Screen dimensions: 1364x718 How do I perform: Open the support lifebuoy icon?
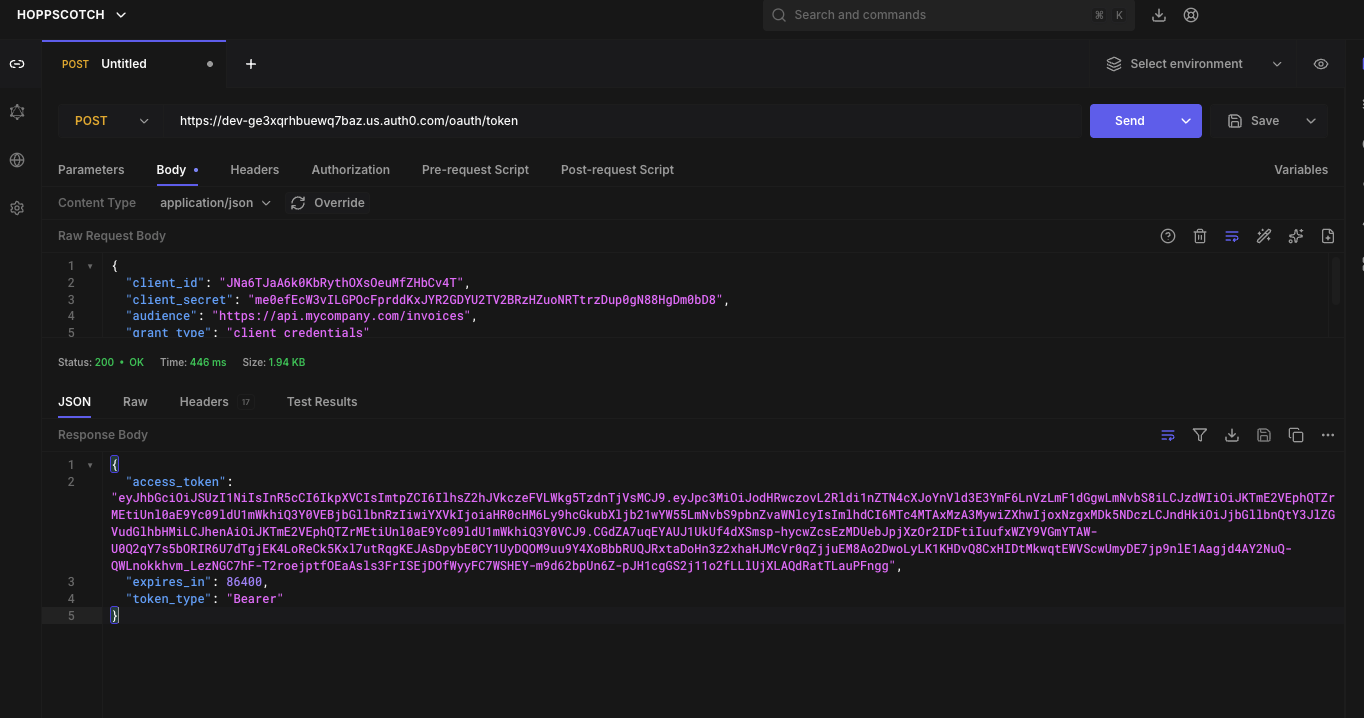1191,15
